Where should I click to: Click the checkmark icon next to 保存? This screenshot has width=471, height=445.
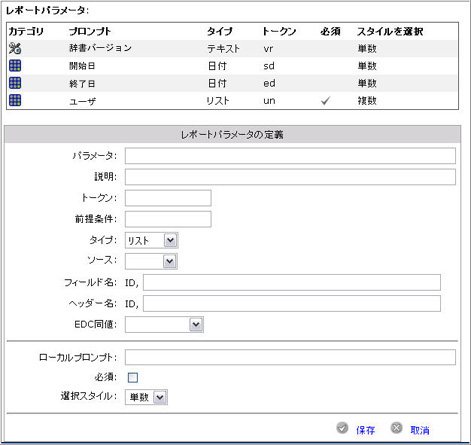[x=342, y=428]
